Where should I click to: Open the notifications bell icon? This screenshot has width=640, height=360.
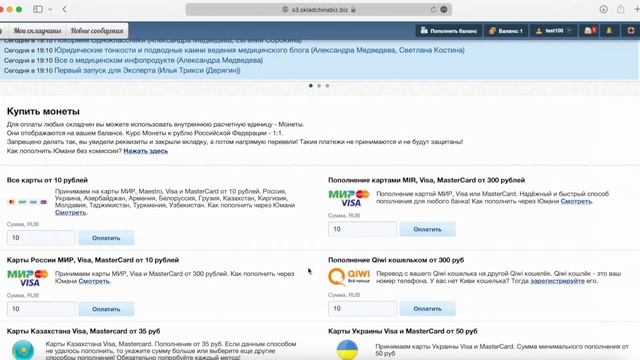[x=609, y=31]
